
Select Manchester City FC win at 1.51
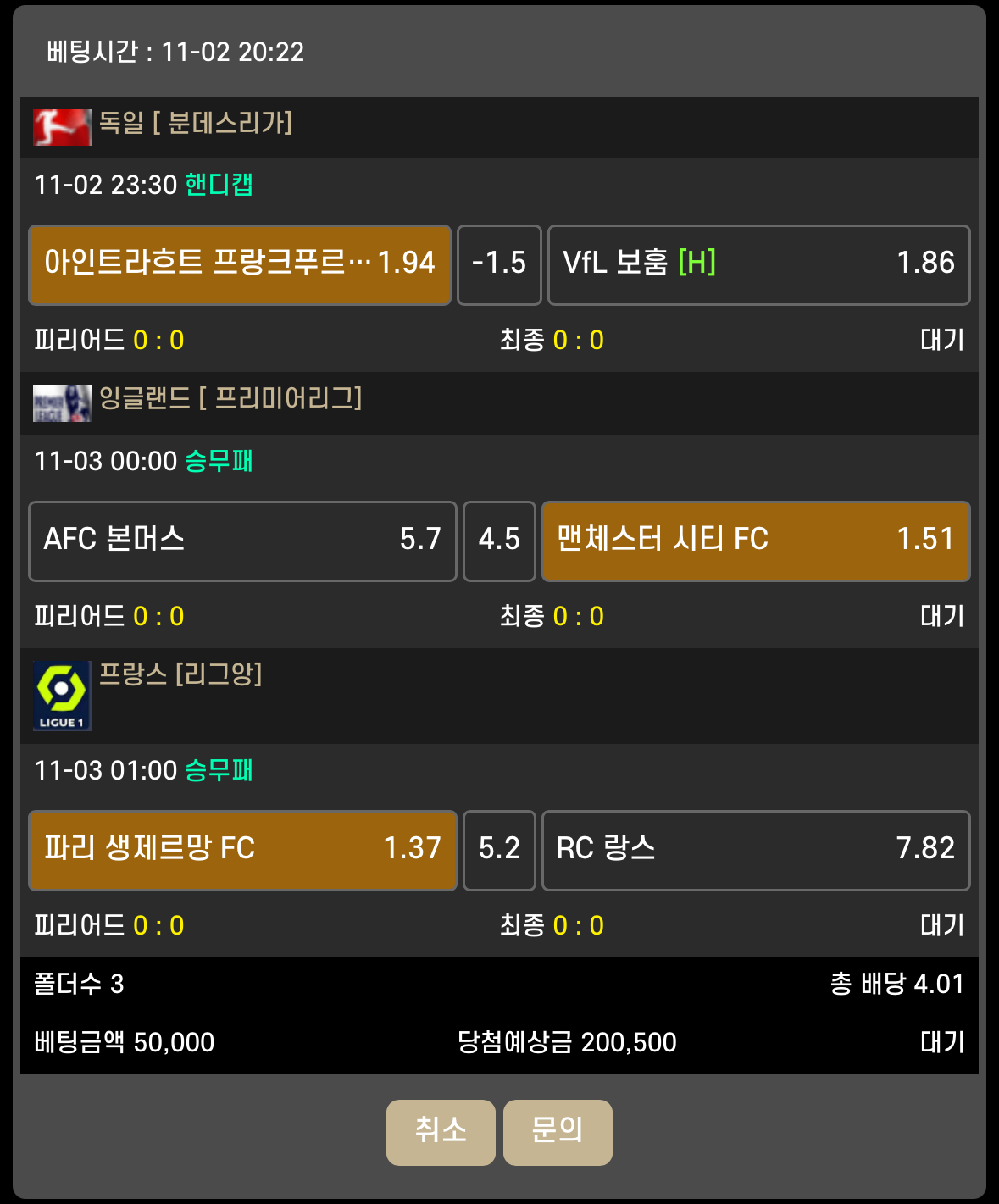pyautogui.click(x=755, y=541)
